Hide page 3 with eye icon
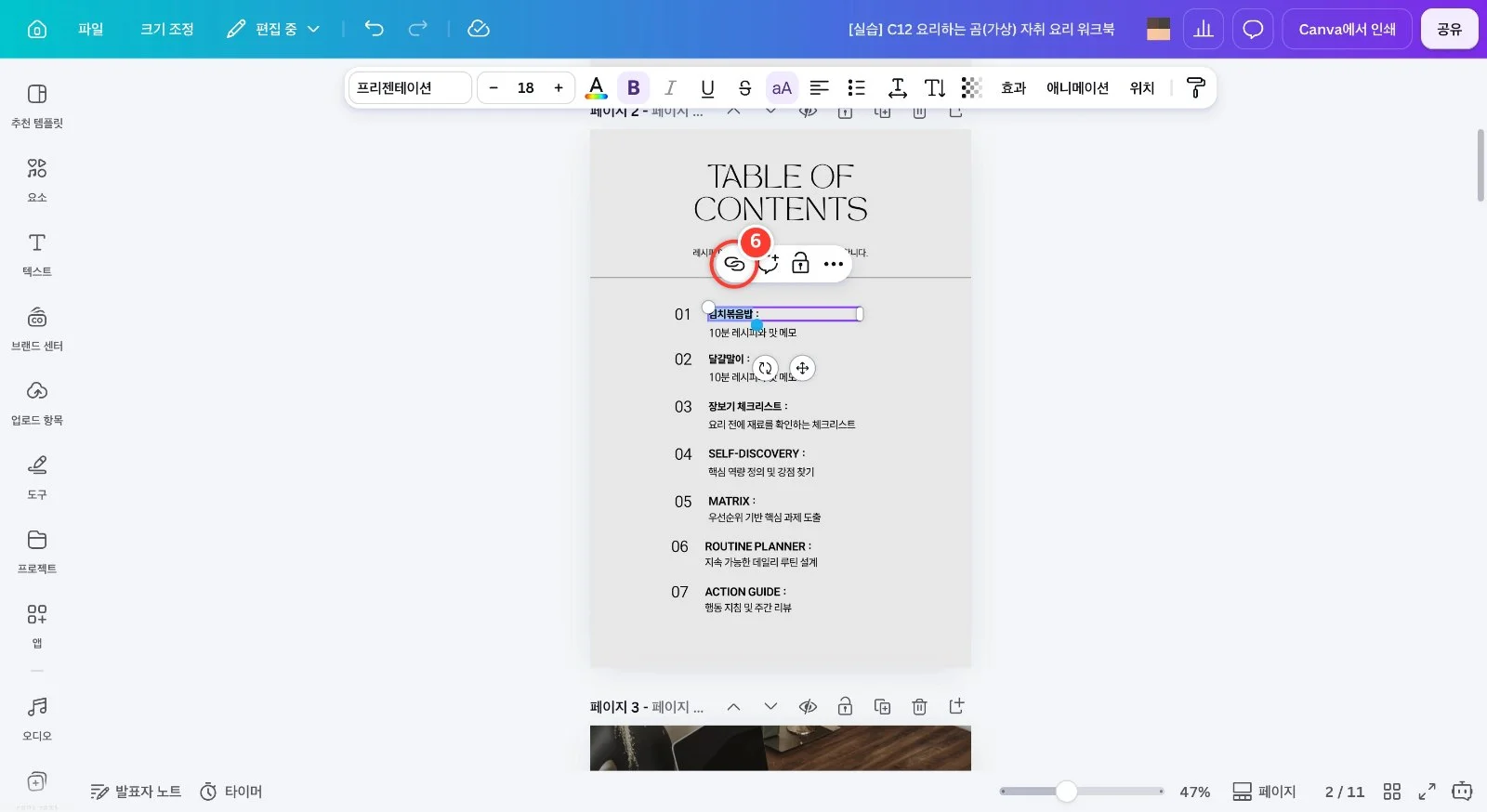The width and height of the screenshot is (1487, 812). tap(808, 707)
